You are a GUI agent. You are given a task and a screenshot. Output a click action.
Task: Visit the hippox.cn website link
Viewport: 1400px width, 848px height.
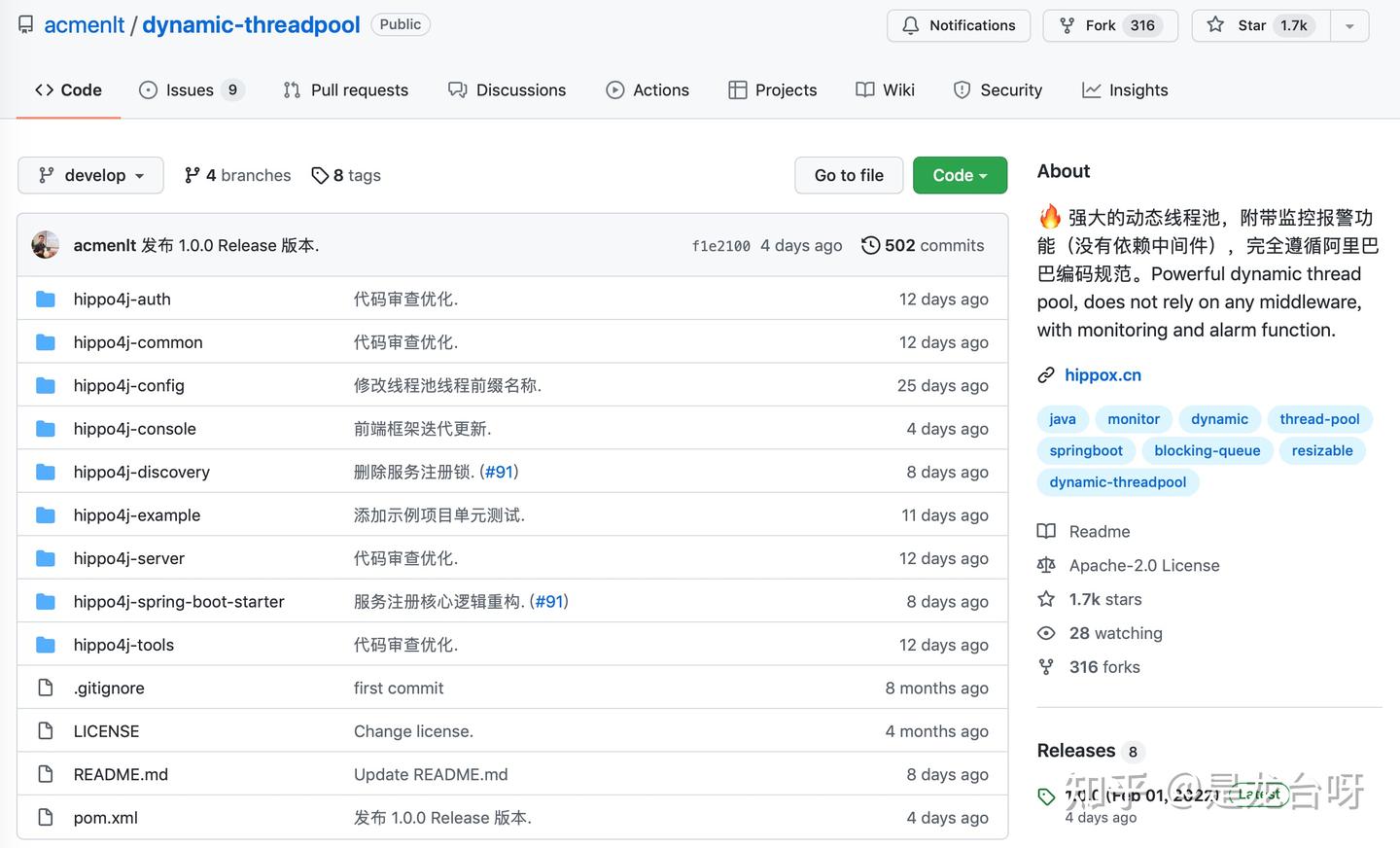pos(1102,374)
